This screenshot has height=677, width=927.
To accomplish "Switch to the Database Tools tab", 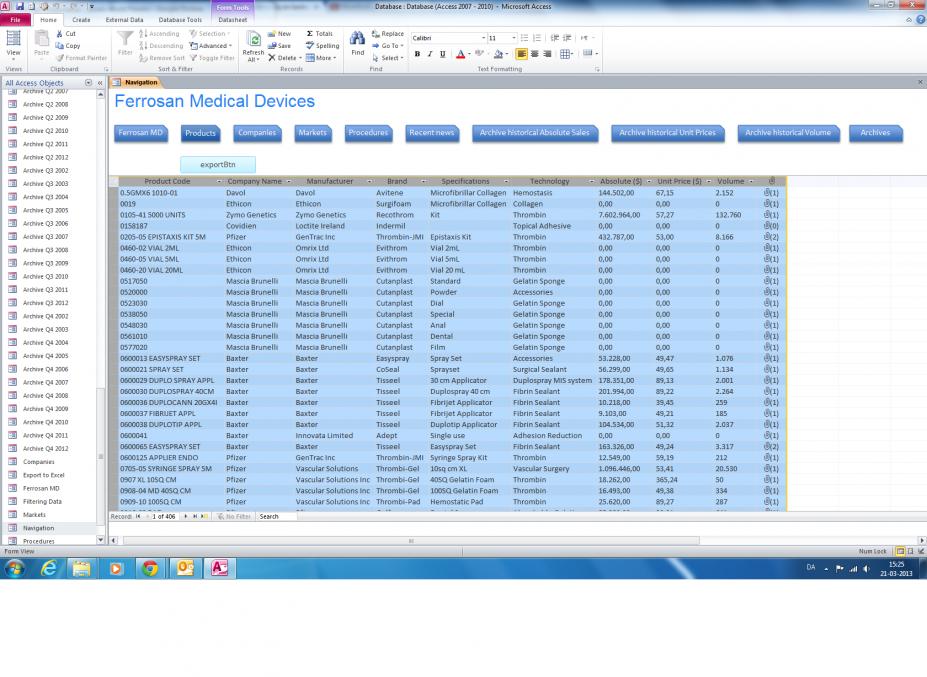I will (180, 20).
